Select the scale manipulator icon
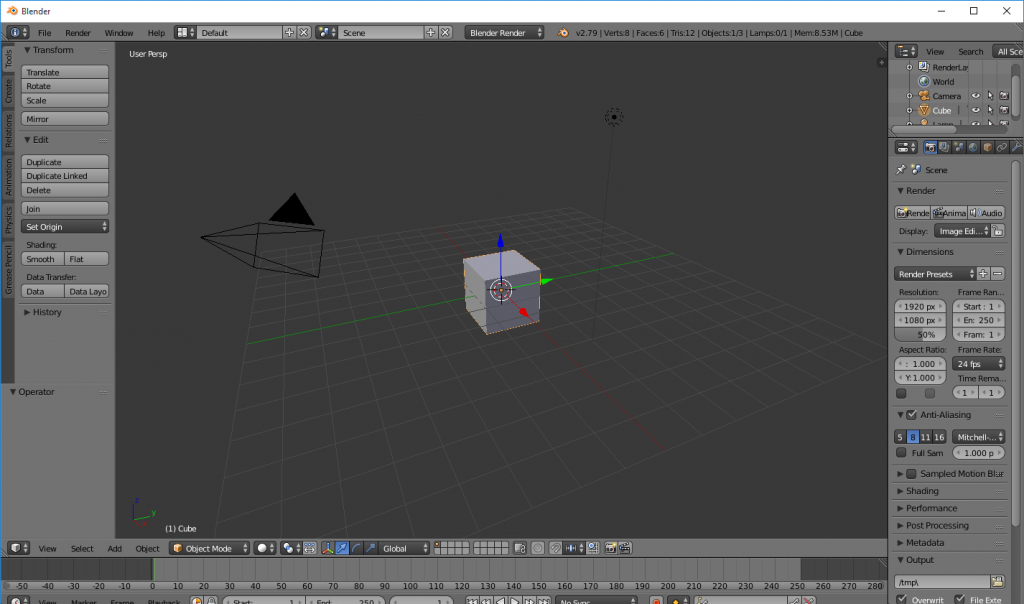 tap(371, 548)
